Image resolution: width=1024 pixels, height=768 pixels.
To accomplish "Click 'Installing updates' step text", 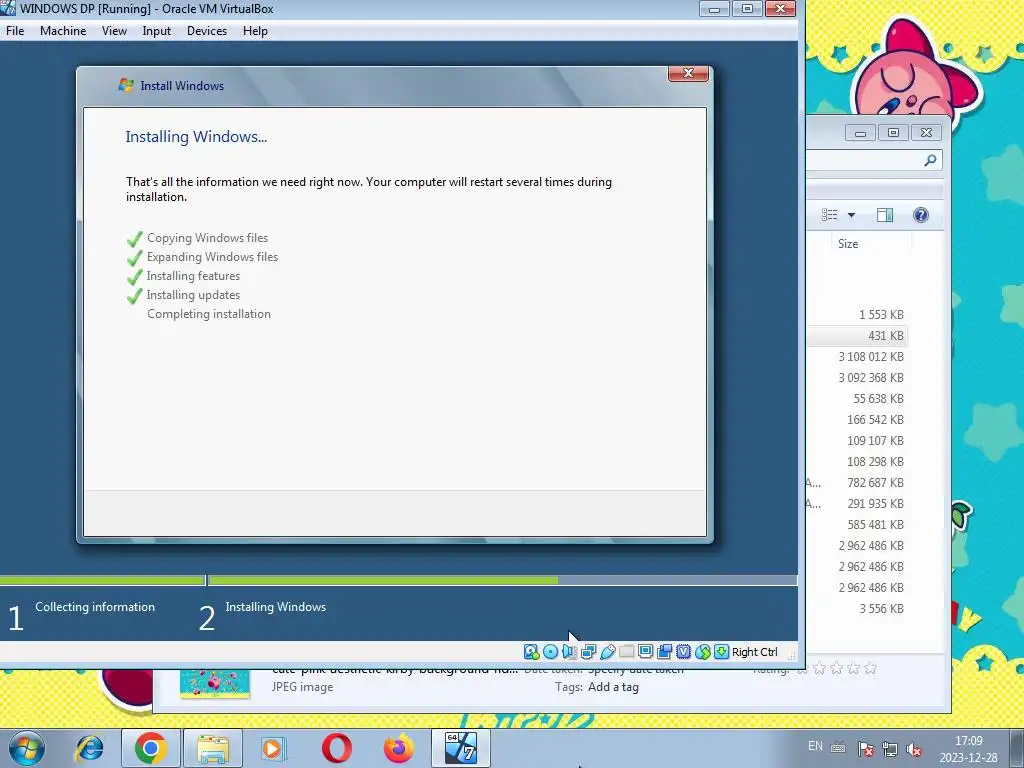I will pyautogui.click(x=193, y=295).
